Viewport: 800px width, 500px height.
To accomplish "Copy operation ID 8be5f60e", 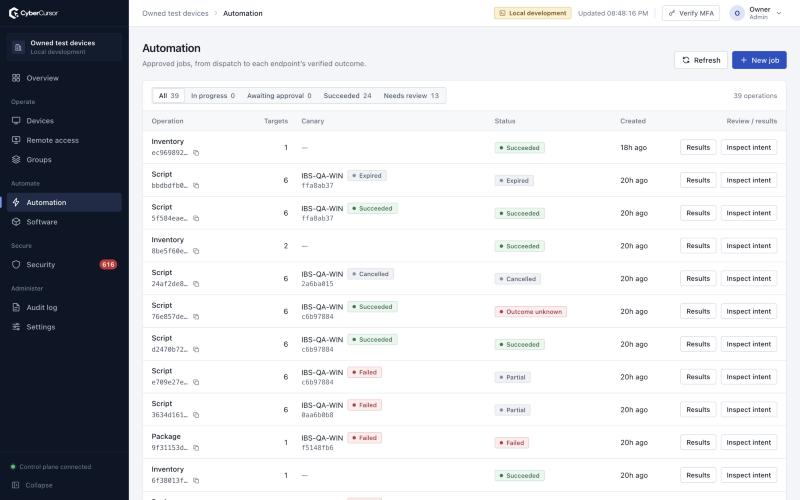I will pos(196,251).
